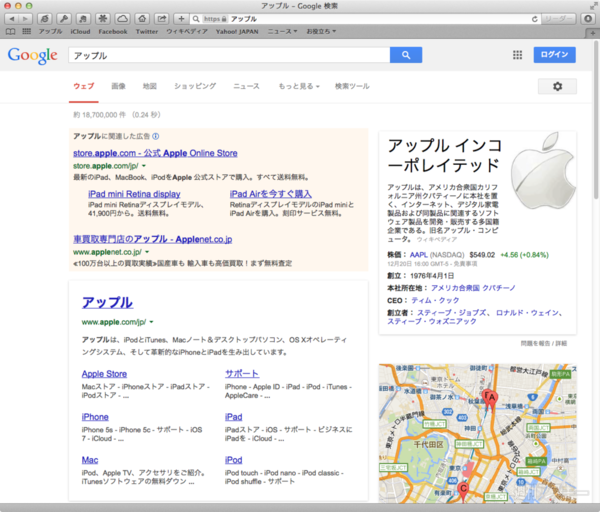Open ティム・クック CEO link

(x=435, y=300)
